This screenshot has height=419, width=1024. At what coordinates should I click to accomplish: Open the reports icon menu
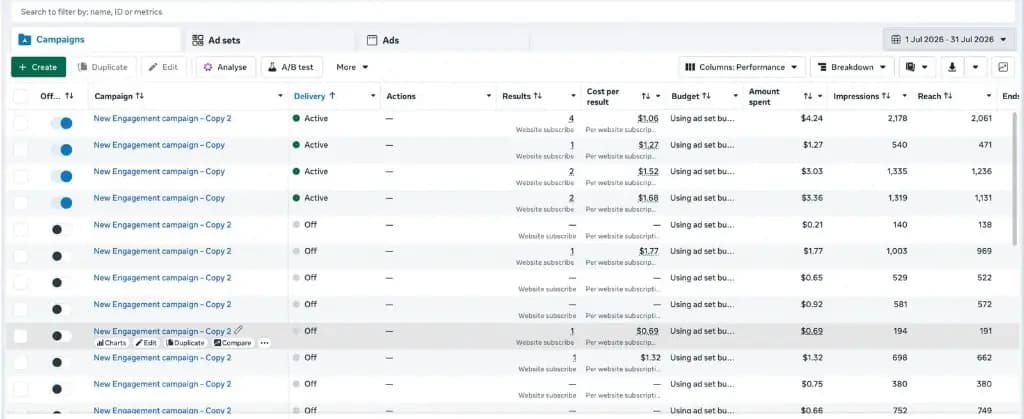918,67
